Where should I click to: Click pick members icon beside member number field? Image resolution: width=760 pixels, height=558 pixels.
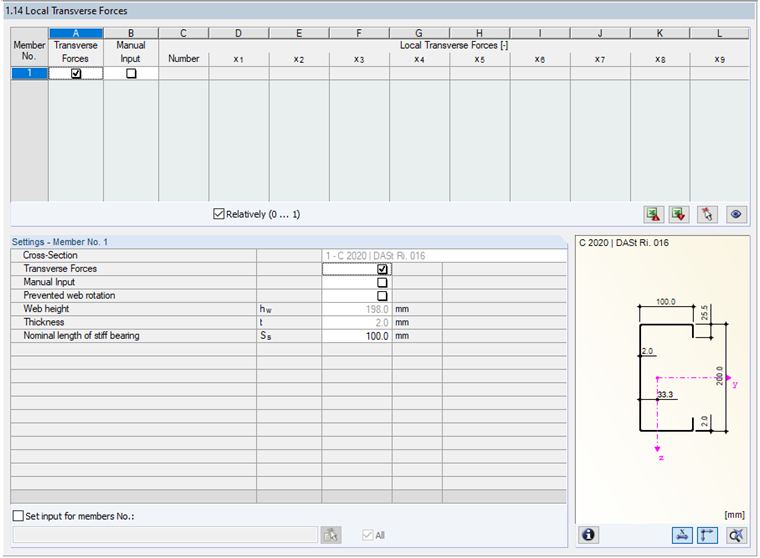coord(331,535)
